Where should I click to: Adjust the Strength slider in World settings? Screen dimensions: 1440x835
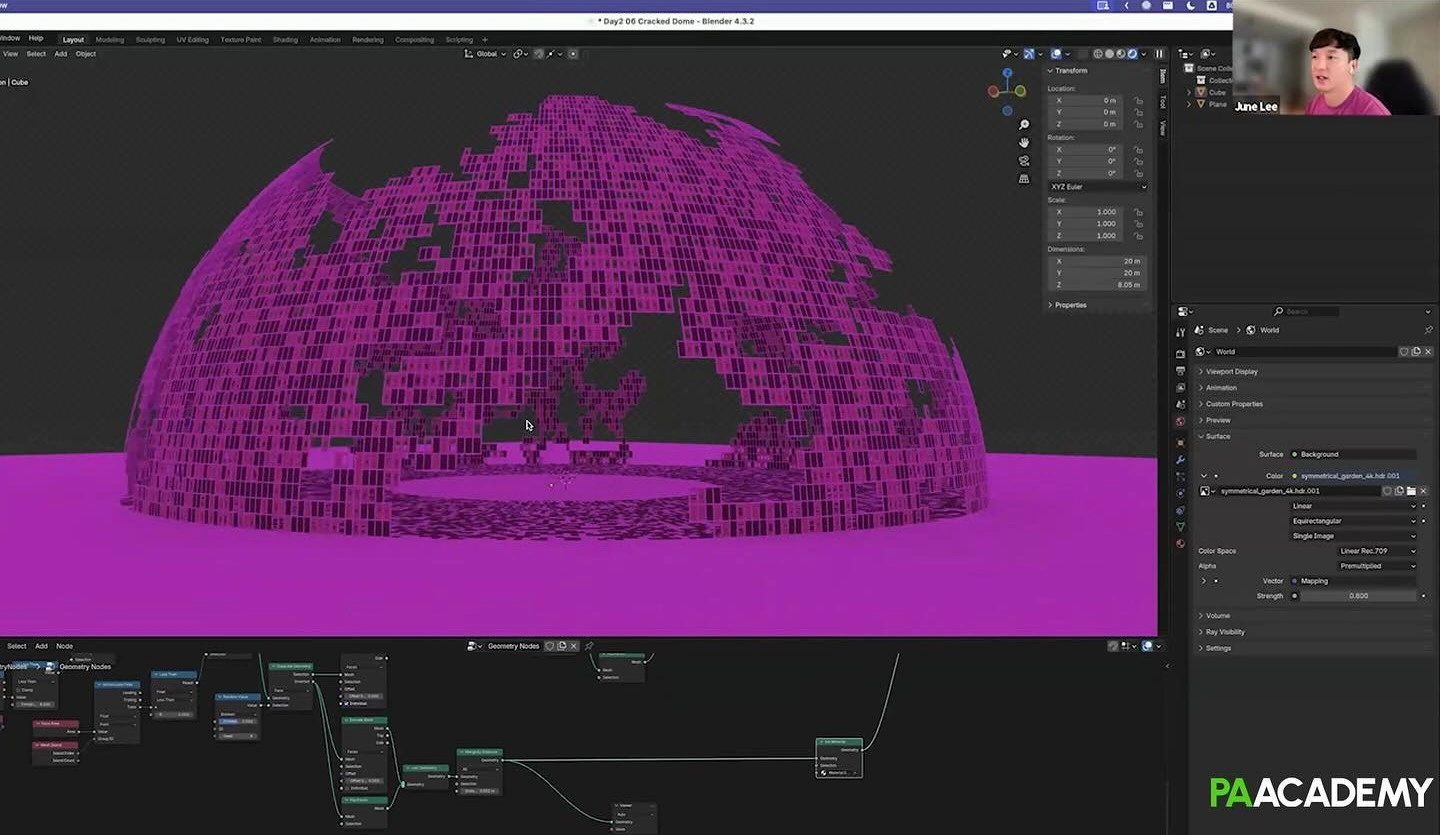[x=1358, y=595]
